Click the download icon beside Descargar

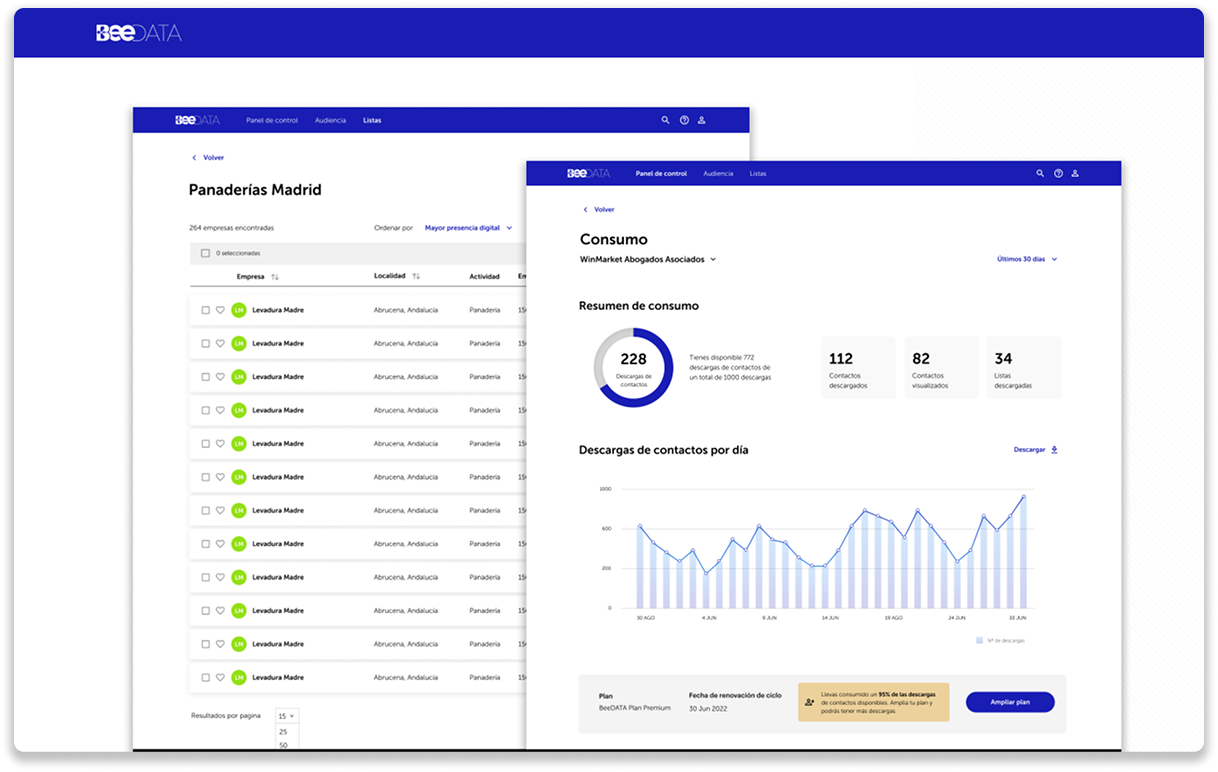[x=1056, y=450]
